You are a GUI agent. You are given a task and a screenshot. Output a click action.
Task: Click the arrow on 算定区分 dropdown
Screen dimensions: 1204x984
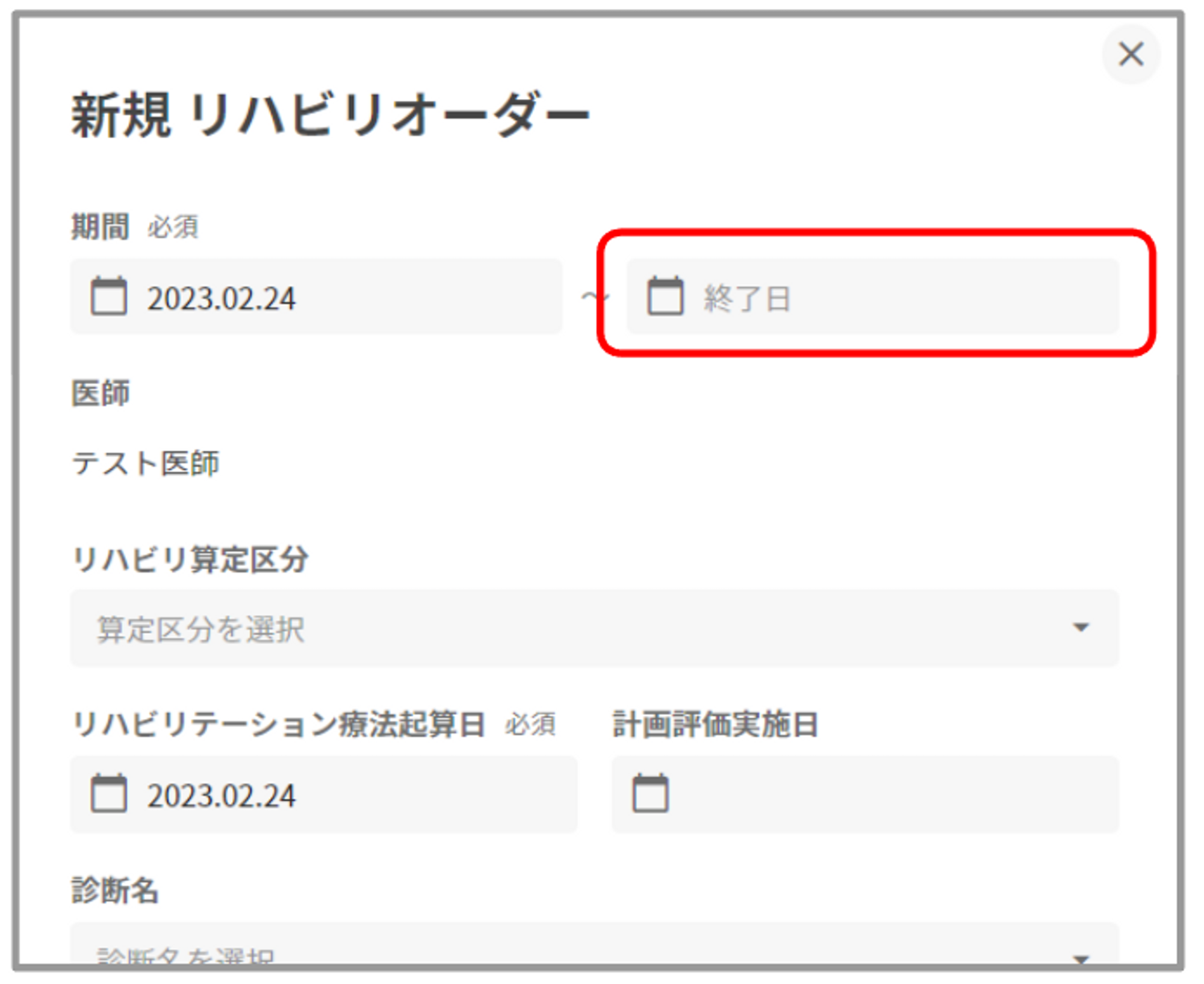click(x=1081, y=628)
